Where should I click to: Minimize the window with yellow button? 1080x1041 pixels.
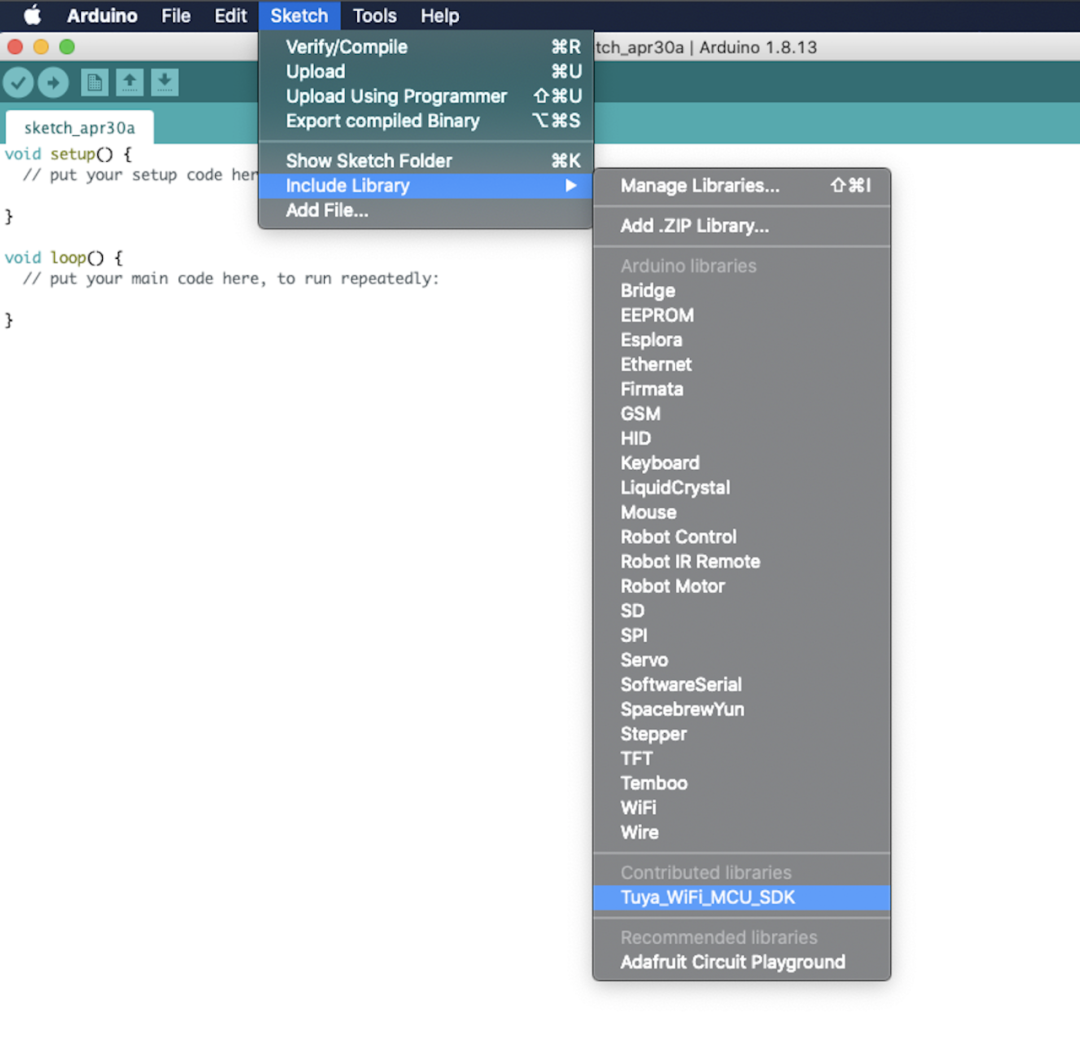pyautogui.click(x=41, y=47)
